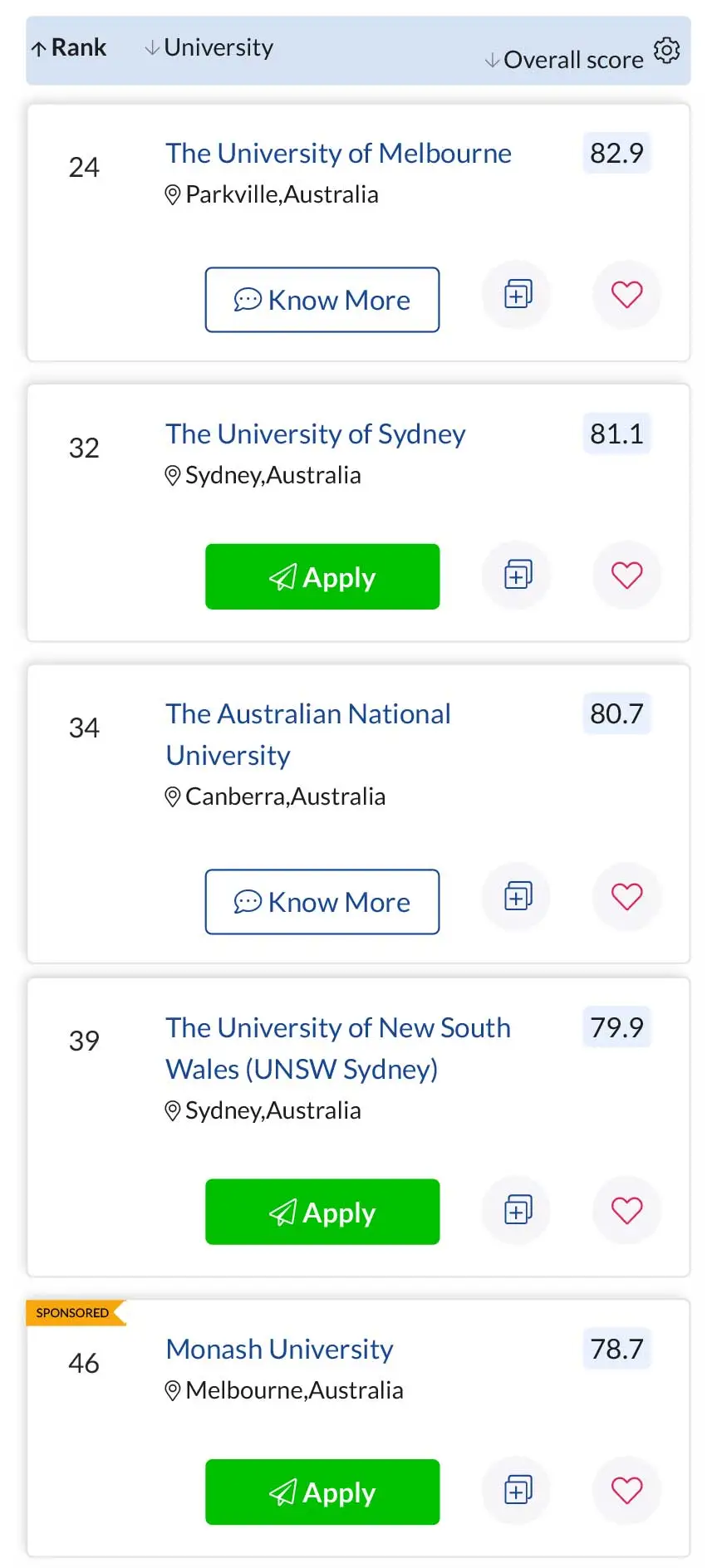Click the 82.9 score badge for Melbourne

pyautogui.click(x=616, y=153)
